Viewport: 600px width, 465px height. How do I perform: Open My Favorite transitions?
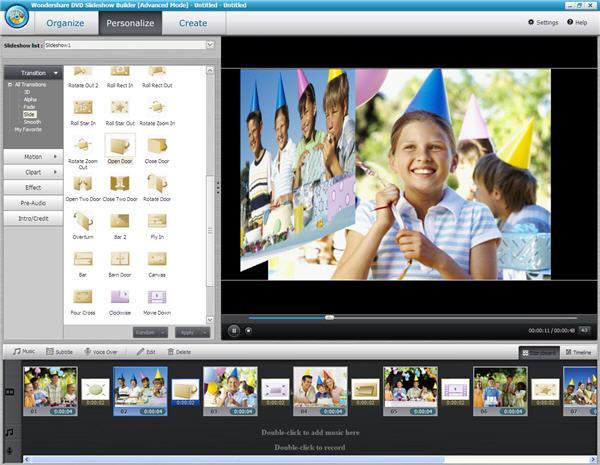28,129
